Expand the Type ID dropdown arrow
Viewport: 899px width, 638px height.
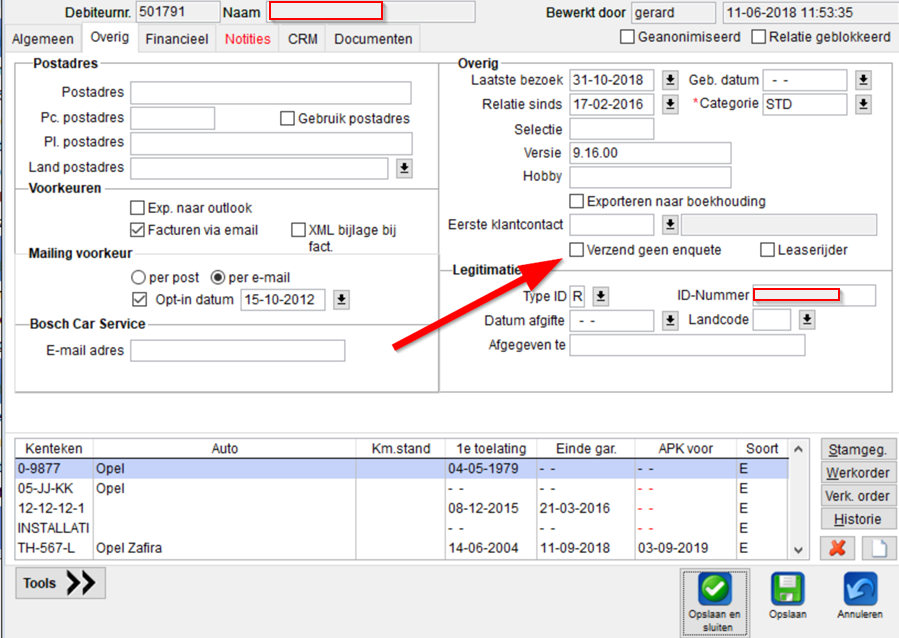(600, 296)
